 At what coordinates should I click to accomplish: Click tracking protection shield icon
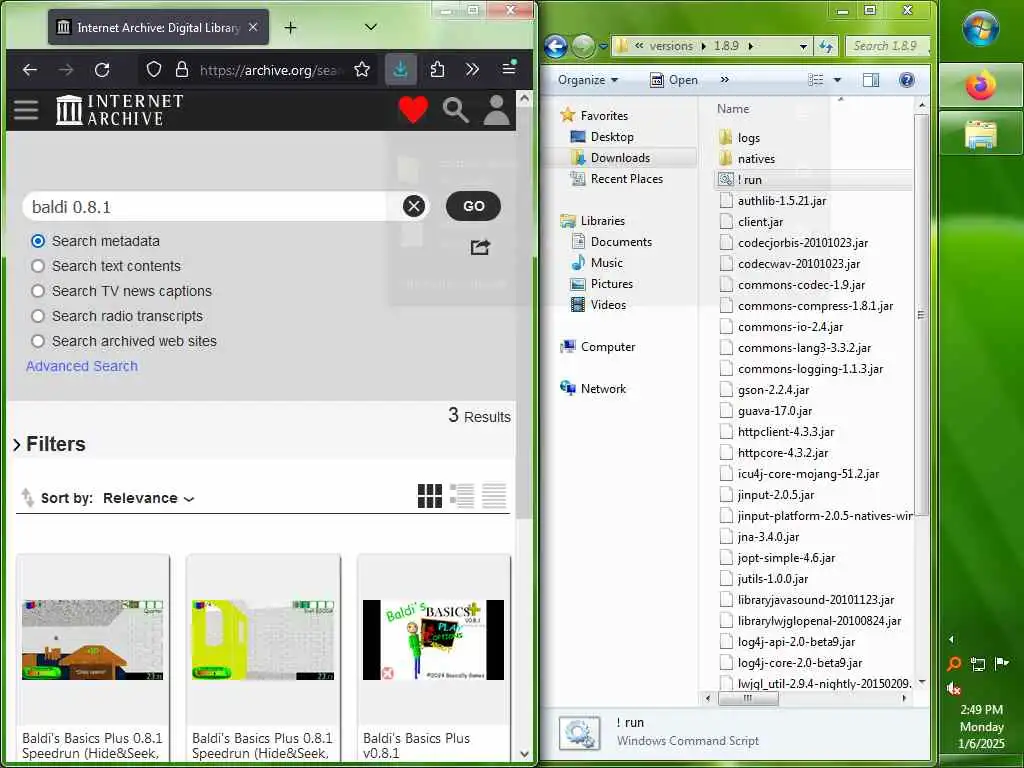[x=153, y=69]
